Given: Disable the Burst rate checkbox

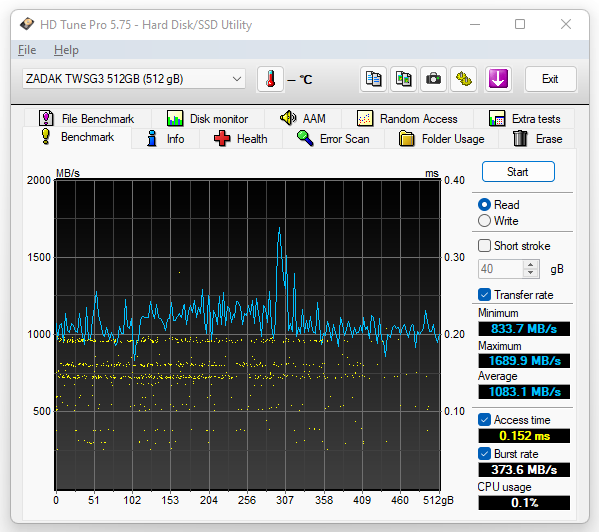Looking at the screenshot, I should point(484,454).
